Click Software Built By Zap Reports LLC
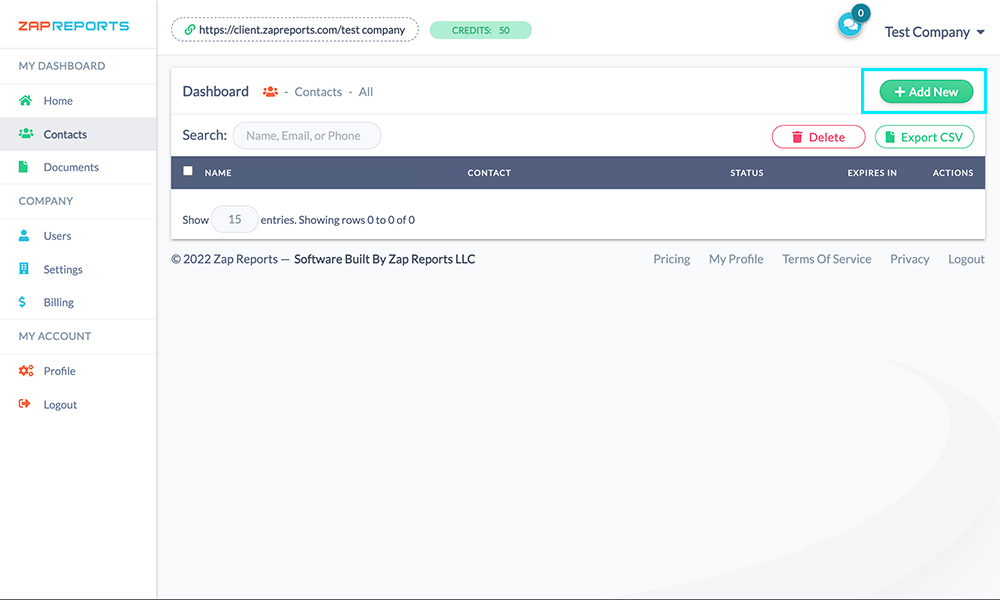This screenshot has height=600, width=1000. [385, 259]
